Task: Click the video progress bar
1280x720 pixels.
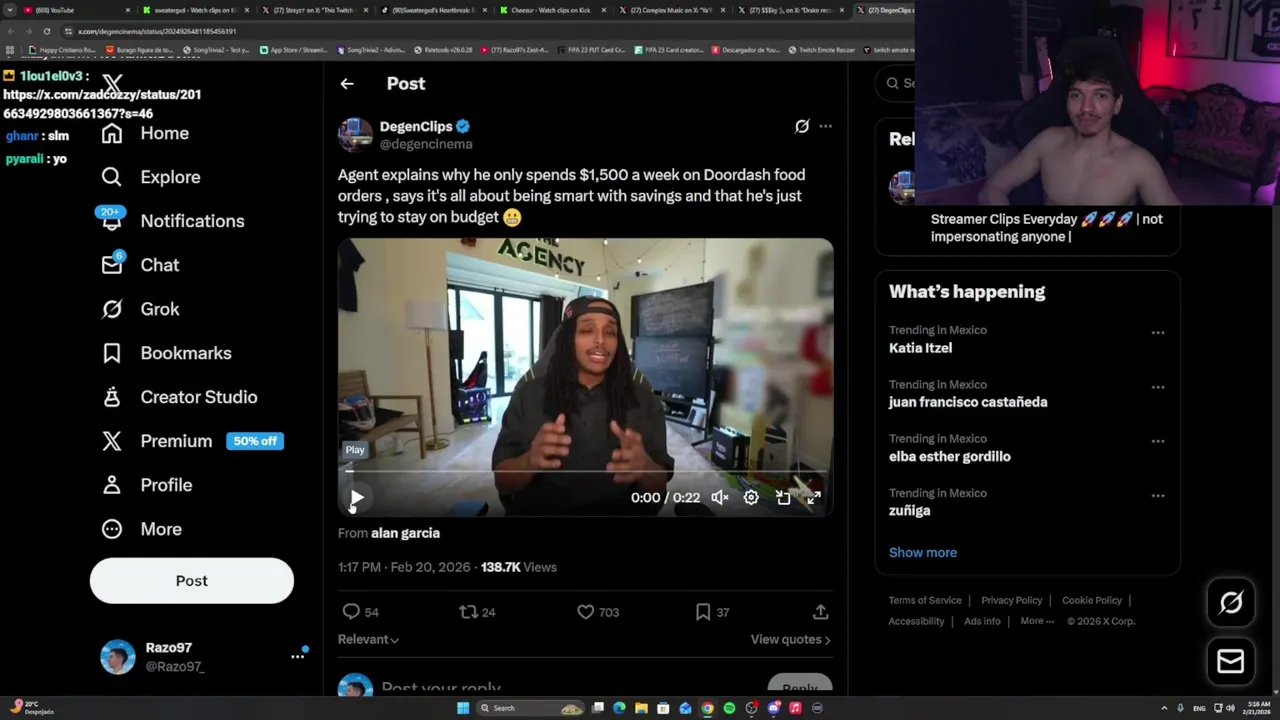Action: (585, 471)
